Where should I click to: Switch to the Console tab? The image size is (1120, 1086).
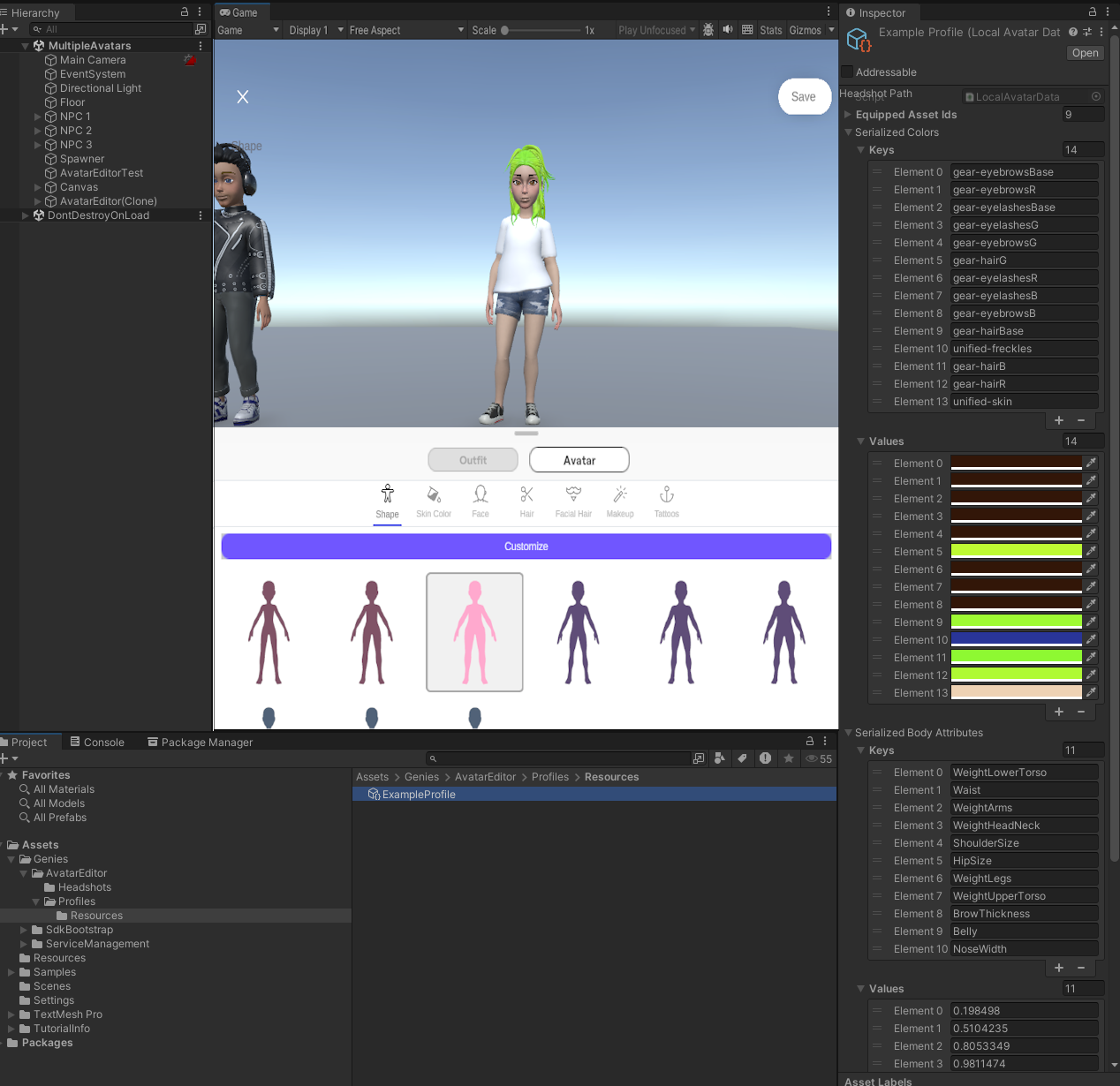[97, 743]
